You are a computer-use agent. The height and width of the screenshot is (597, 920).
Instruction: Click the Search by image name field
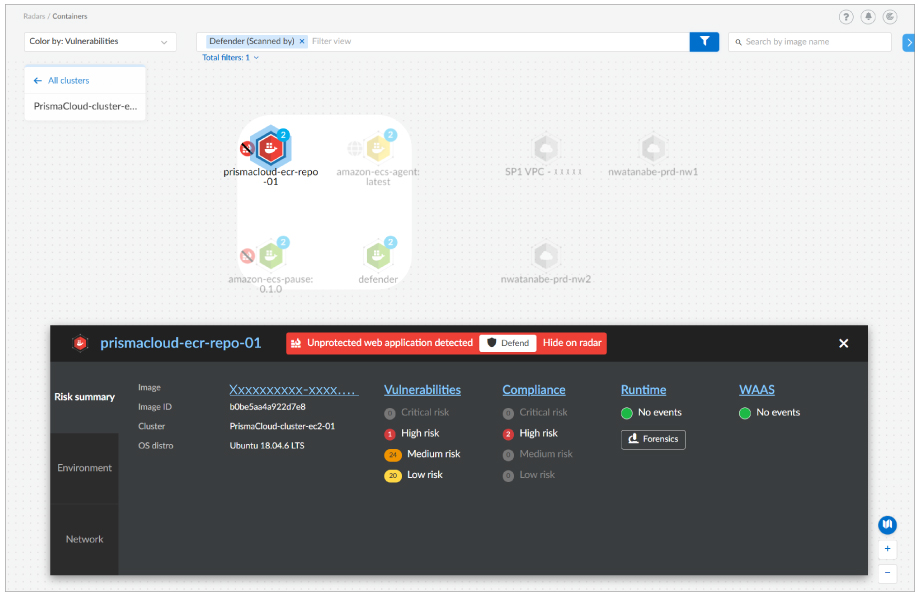pos(810,42)
